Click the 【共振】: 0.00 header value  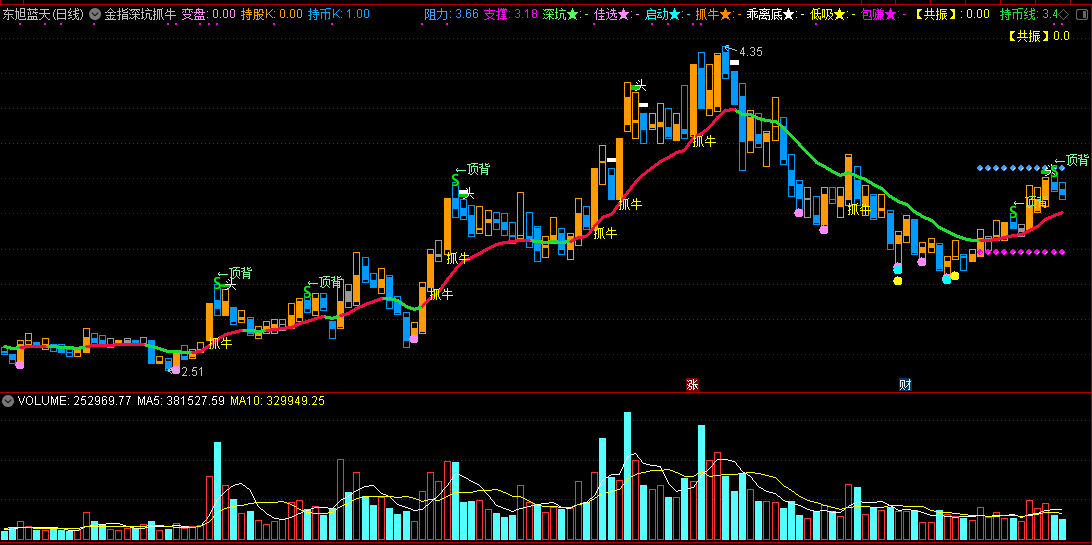951,14
